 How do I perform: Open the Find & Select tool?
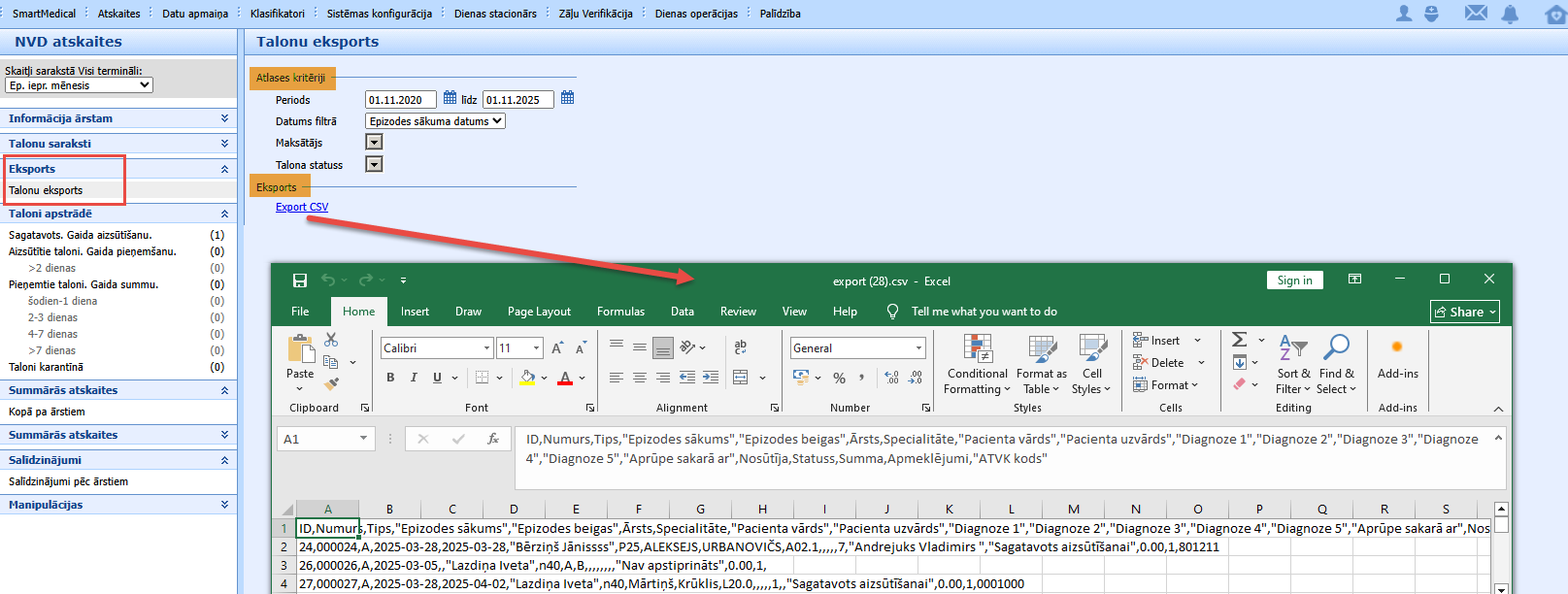pyautogui.click(x=1336, y=363)
